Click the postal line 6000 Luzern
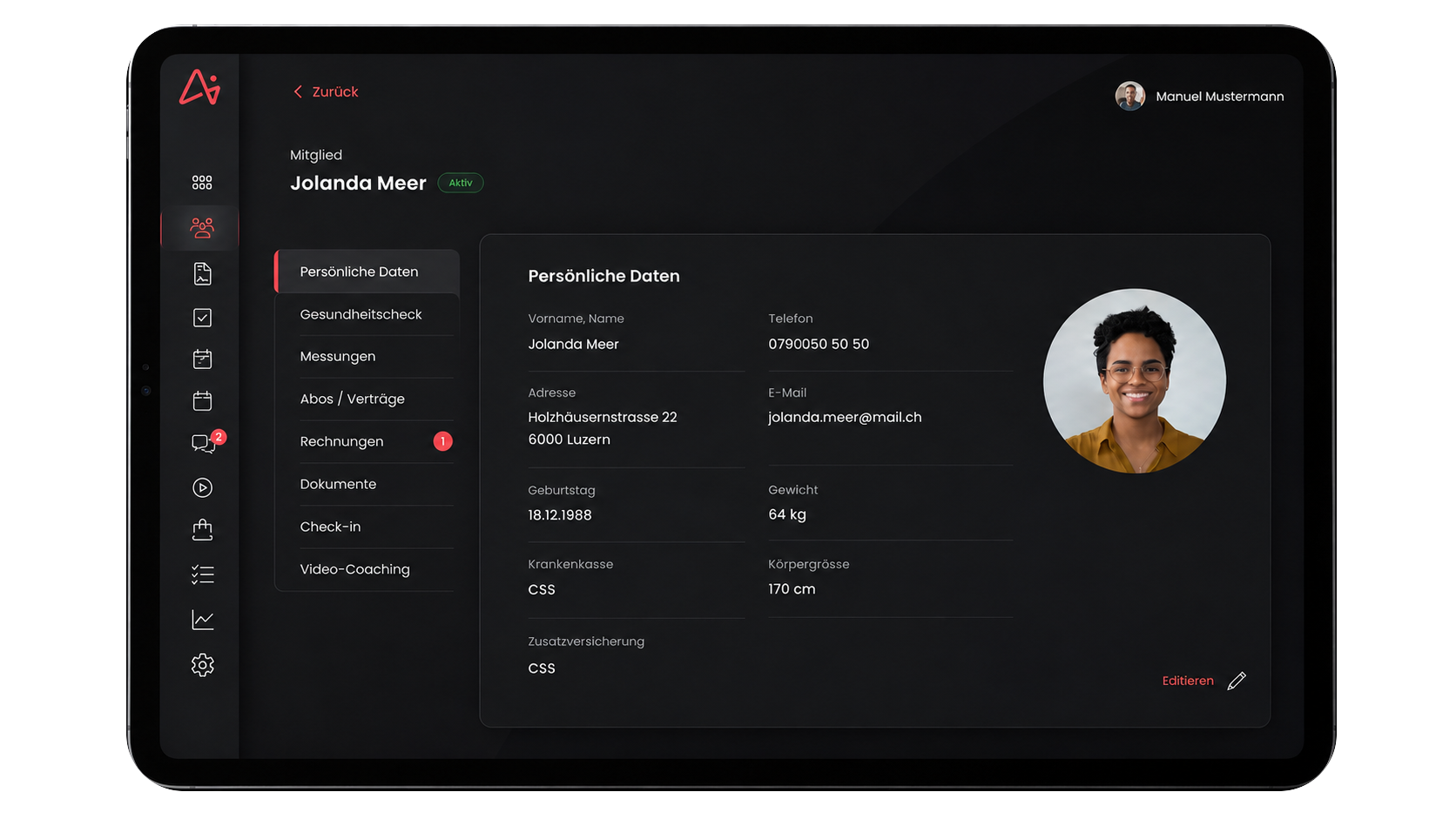The height and width of the screenshot is (819, 1456). (570, 440)
